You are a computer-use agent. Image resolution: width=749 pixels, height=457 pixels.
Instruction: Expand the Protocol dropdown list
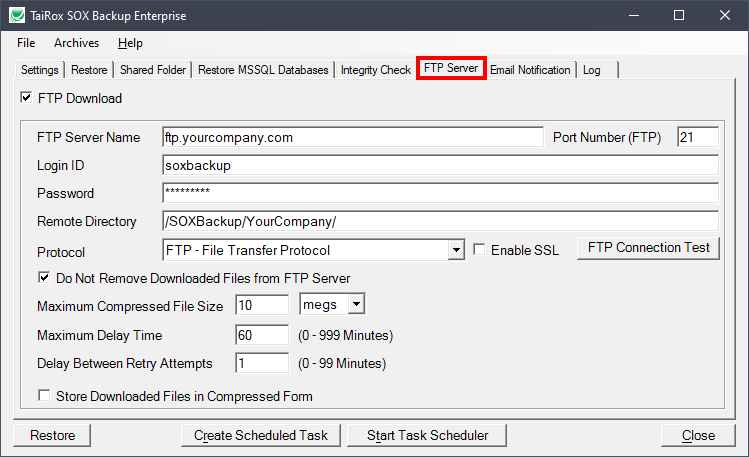(456, 250)
